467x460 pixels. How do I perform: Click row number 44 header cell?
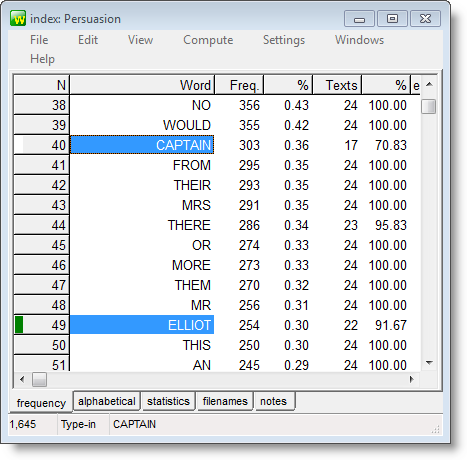[x=41, y=225]
